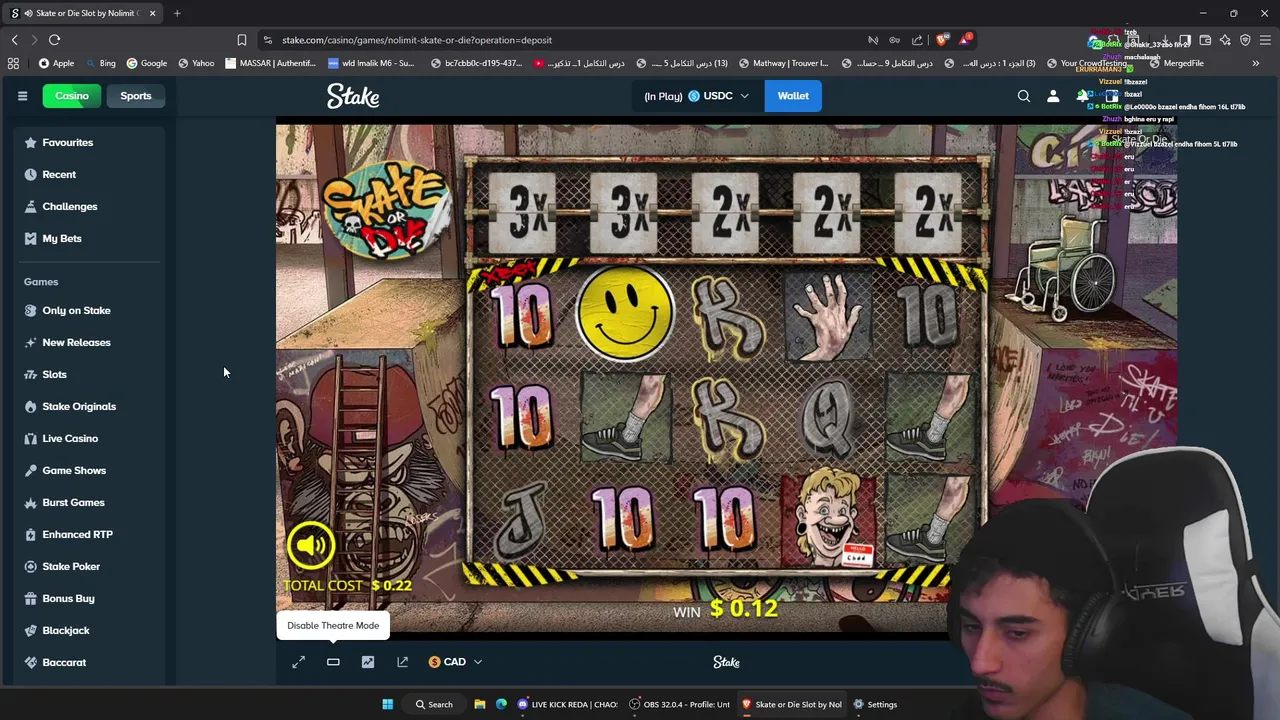The height and width of the screenshot is (720, 1280).
Task: Open the hamburger sidebar menu
Action: (x=22, y=96)
